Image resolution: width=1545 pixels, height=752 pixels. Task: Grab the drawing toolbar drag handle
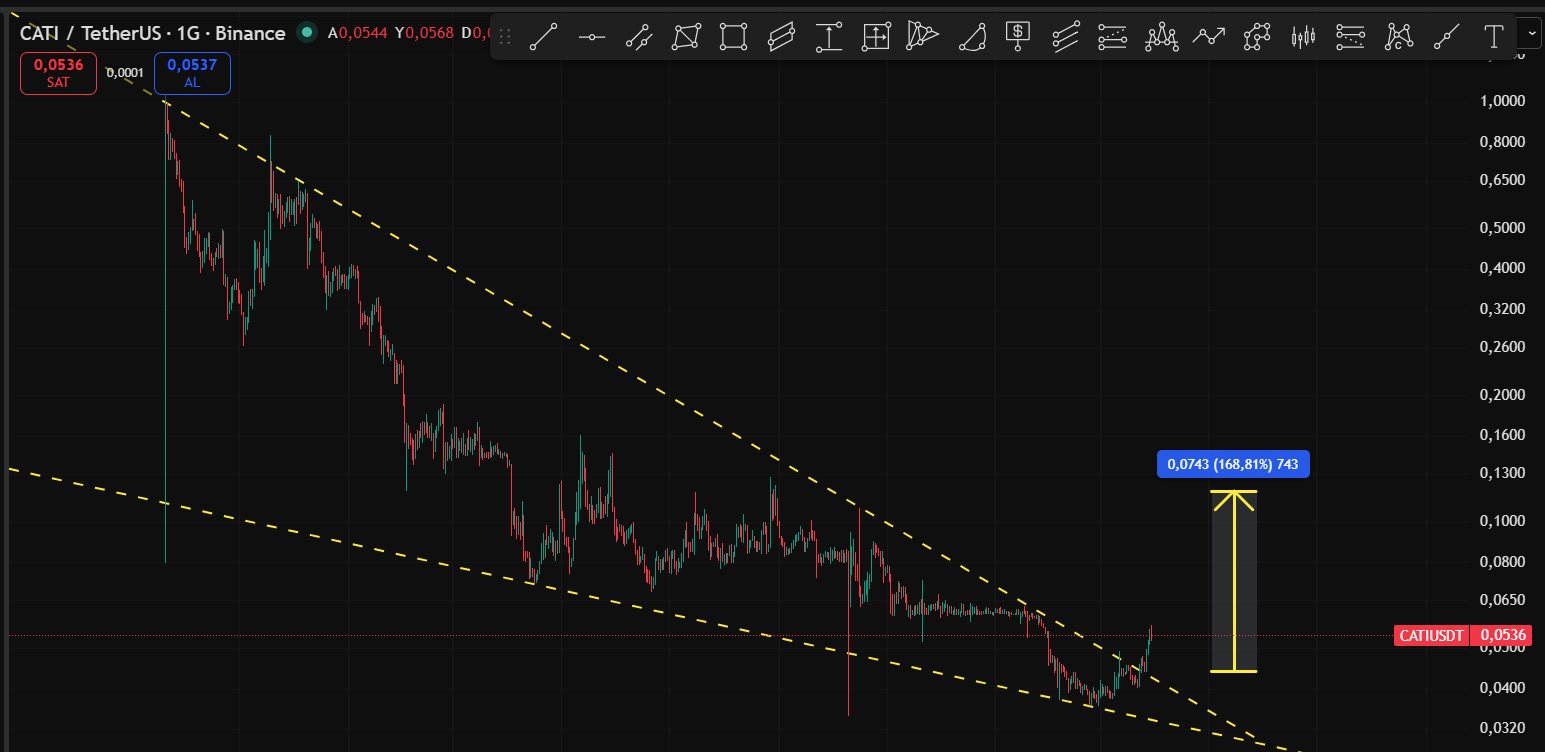[x=505, y=37]
